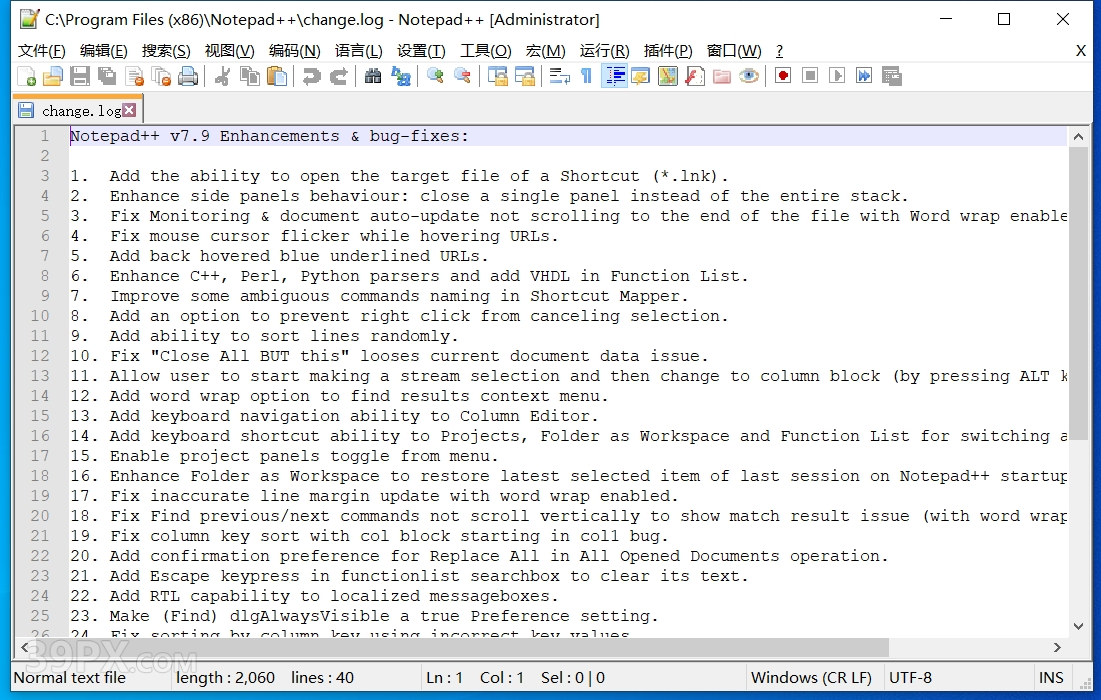The width and height of the screenshot is (1101, 700).
Task: Open the Find dialog via toolbar
Action: [x=371, y=76]
